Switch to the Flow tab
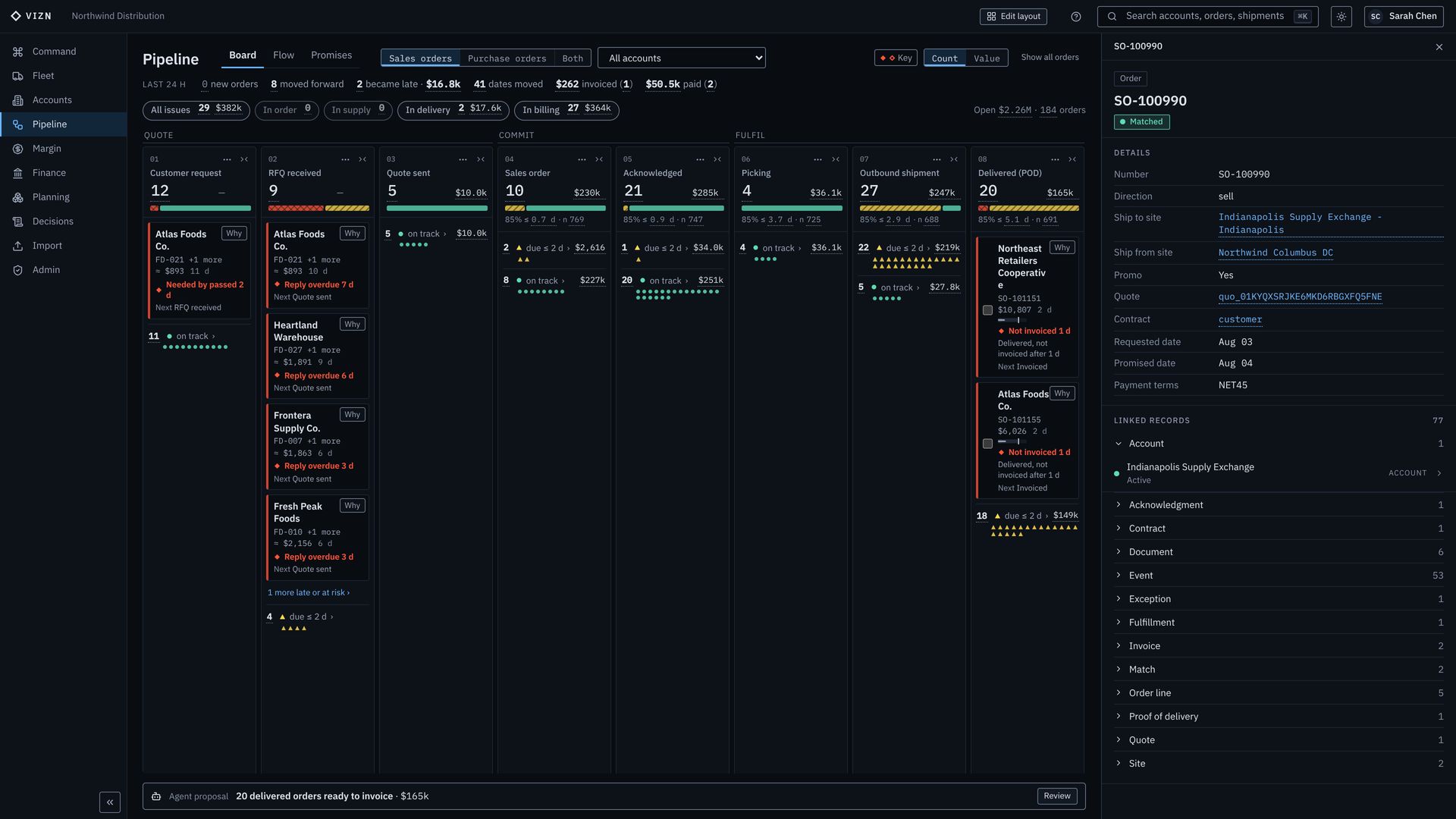Screen dimensions: 1456x819 click(x=284, y=55)
